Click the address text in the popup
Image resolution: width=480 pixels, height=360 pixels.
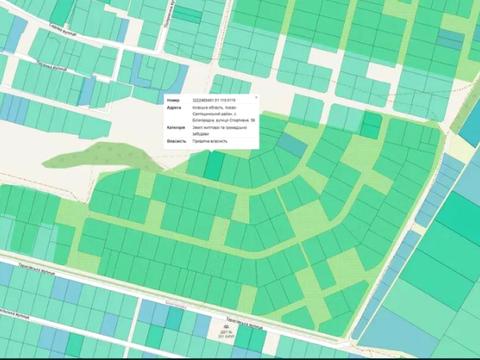pyautogui.click(x=223, y=114)
